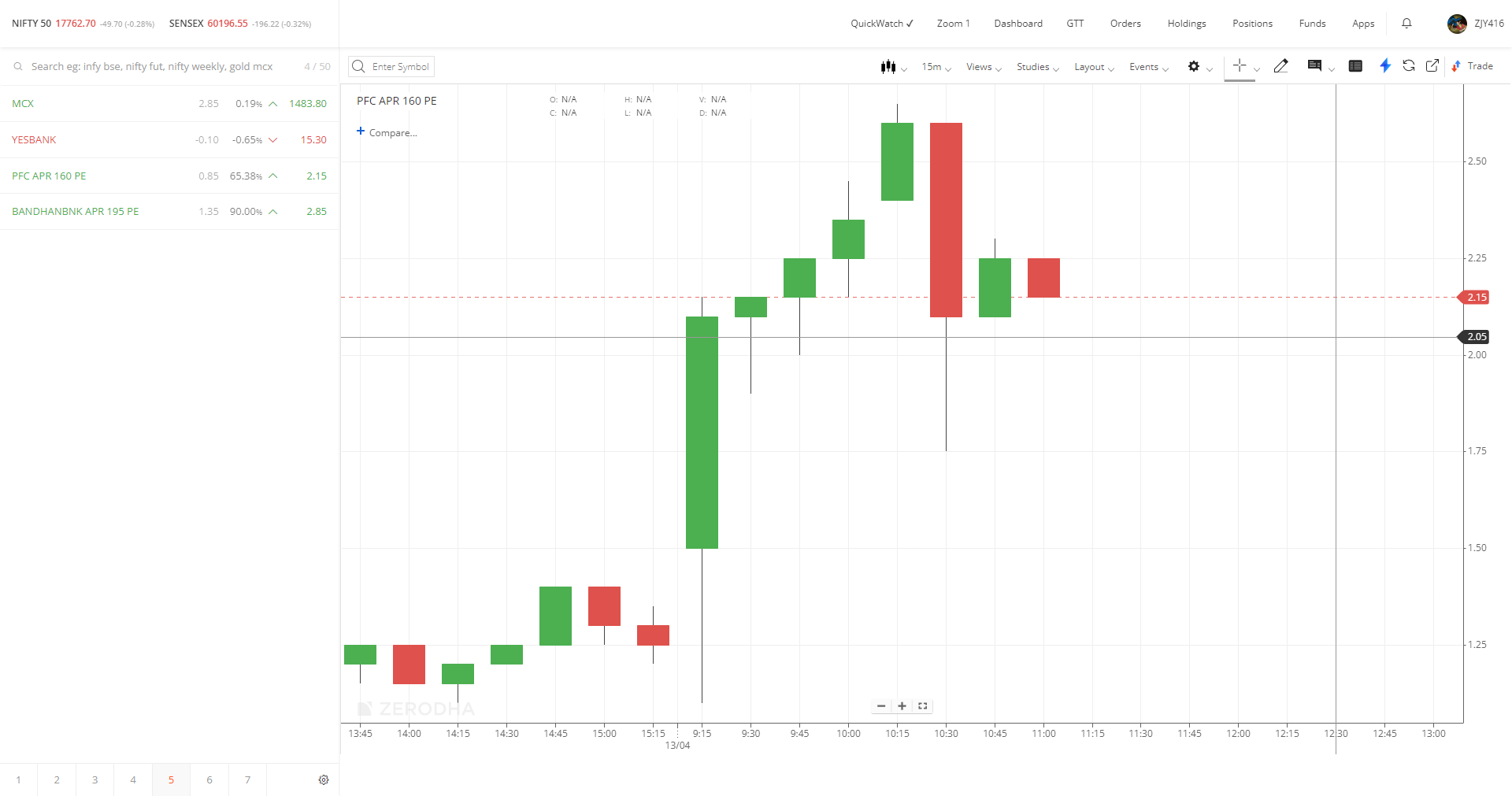Viewport: 1512px width, 796px height.
Task: Toggle the QuickWatch checkmark option
Action: coord(881,24)
